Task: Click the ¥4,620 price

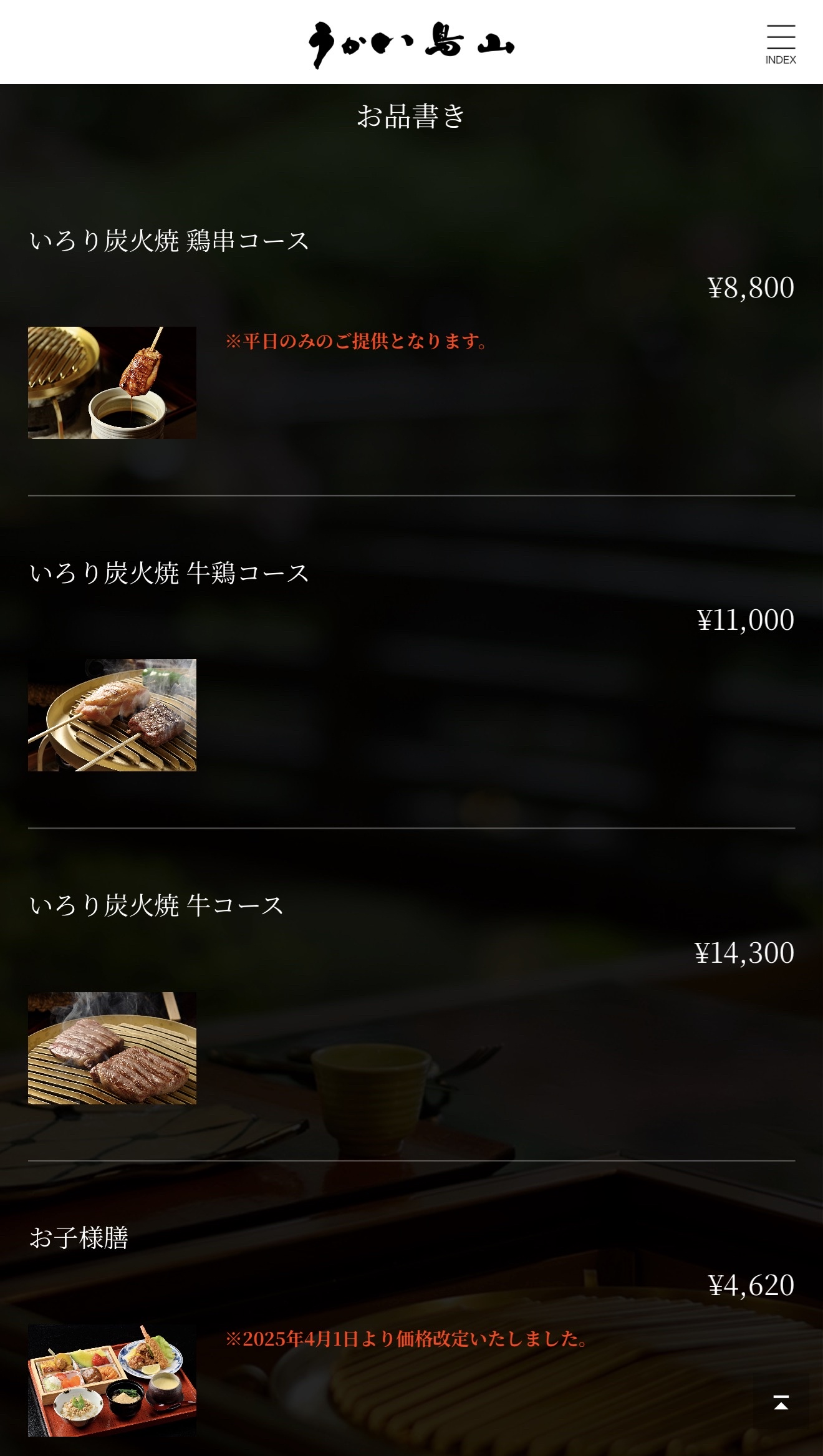Action: (x=751, y=1285)
